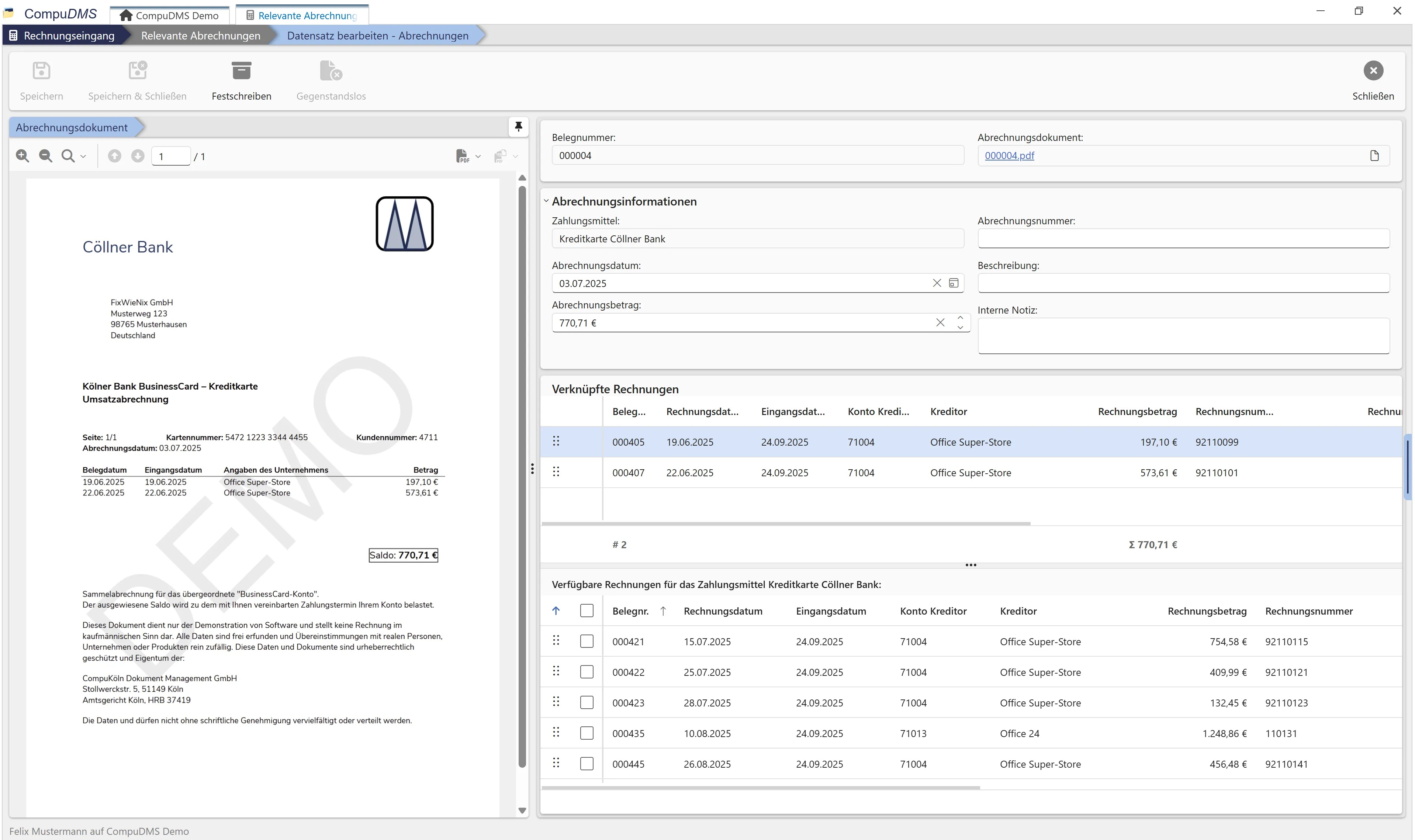Clear the Abrechnungsbetrag value
Image resolution: width=1415 pixels, height=840 pixels.
click(x=940, y=323)
